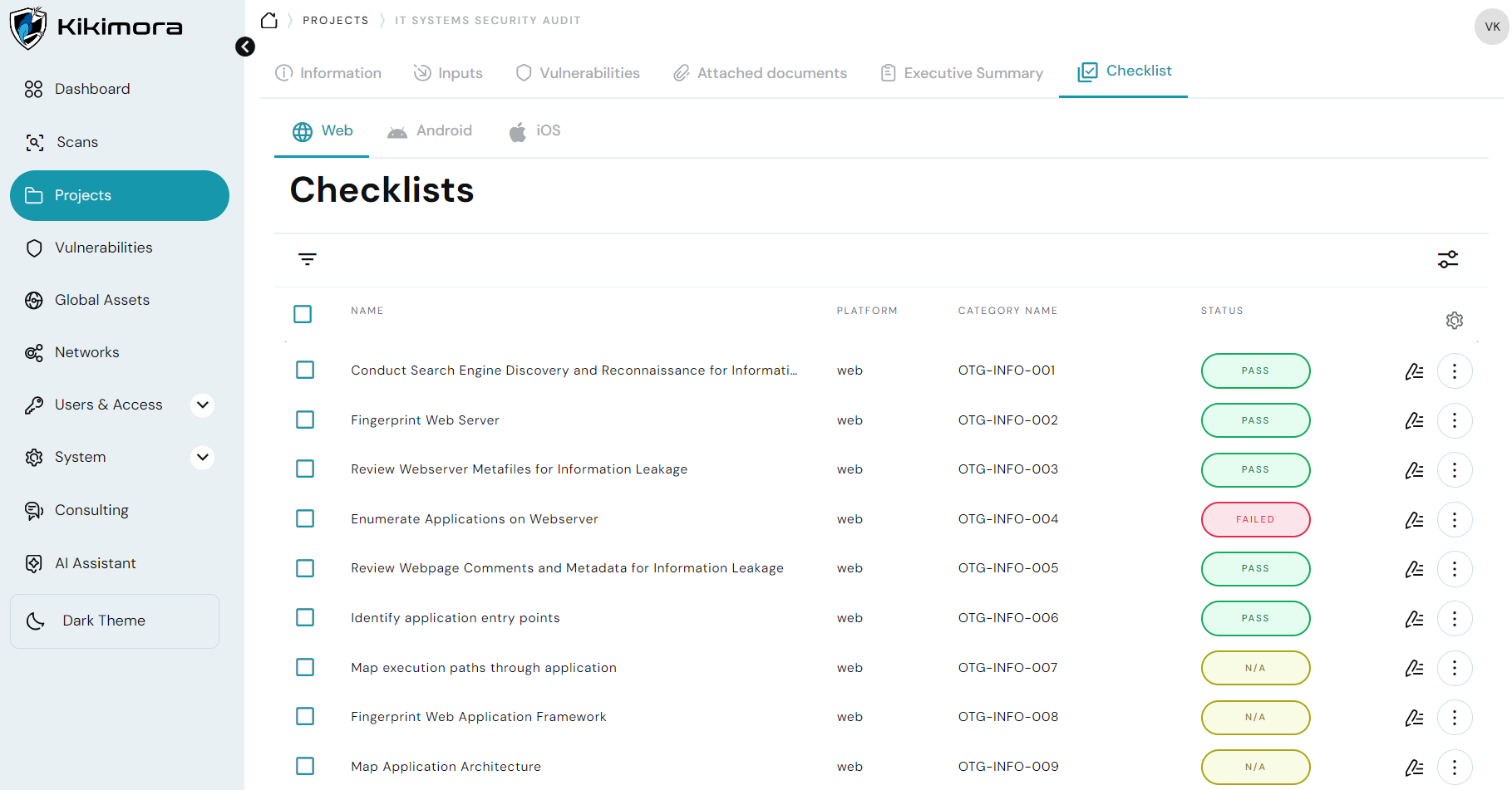Toggle the select-all checkbox in header
The image size is (1512, 790).
click(x=303, y=314)
